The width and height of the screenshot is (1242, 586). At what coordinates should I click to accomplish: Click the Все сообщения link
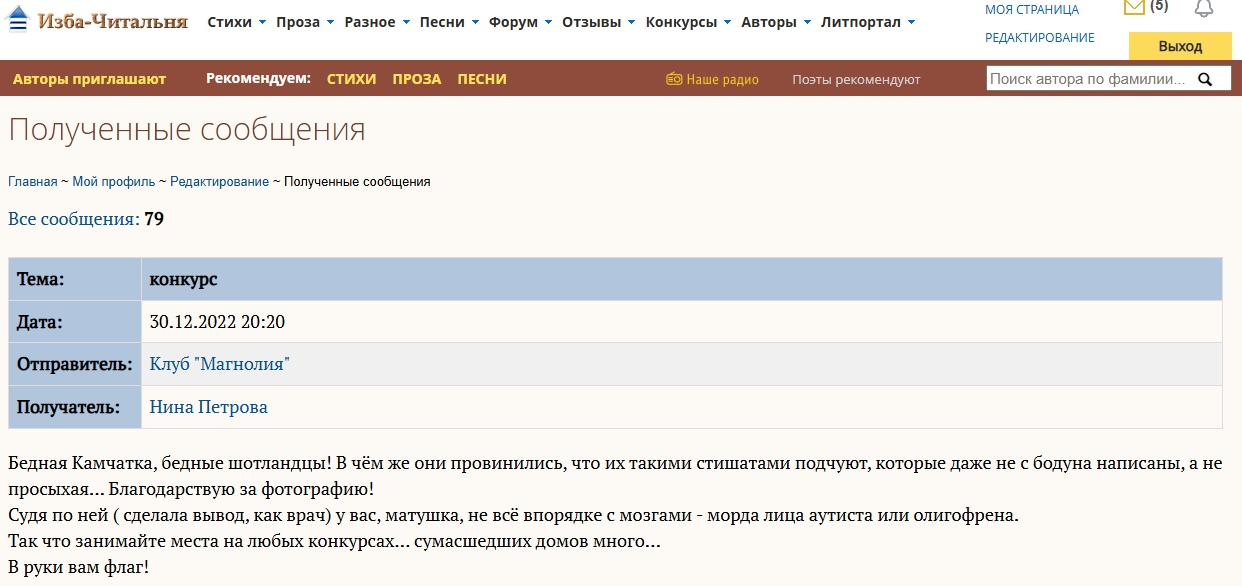click(74, 219)
